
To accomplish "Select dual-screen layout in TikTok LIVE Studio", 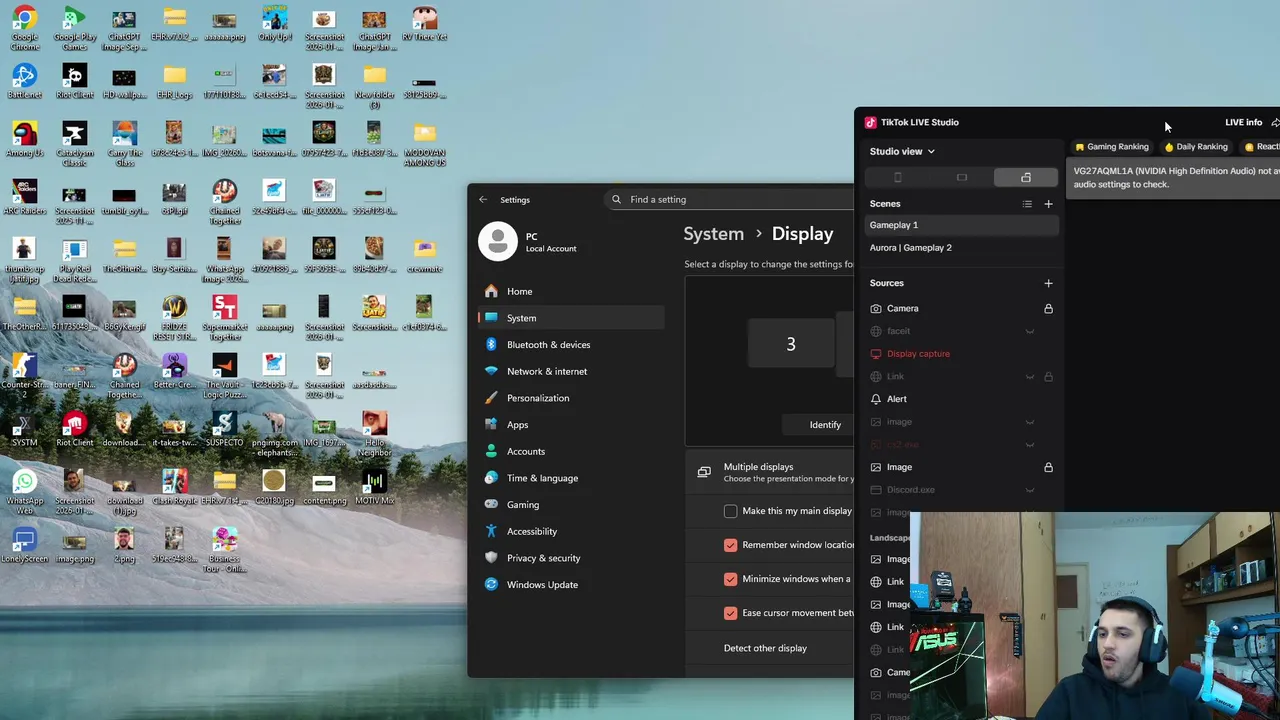I will coord(1026,177).
